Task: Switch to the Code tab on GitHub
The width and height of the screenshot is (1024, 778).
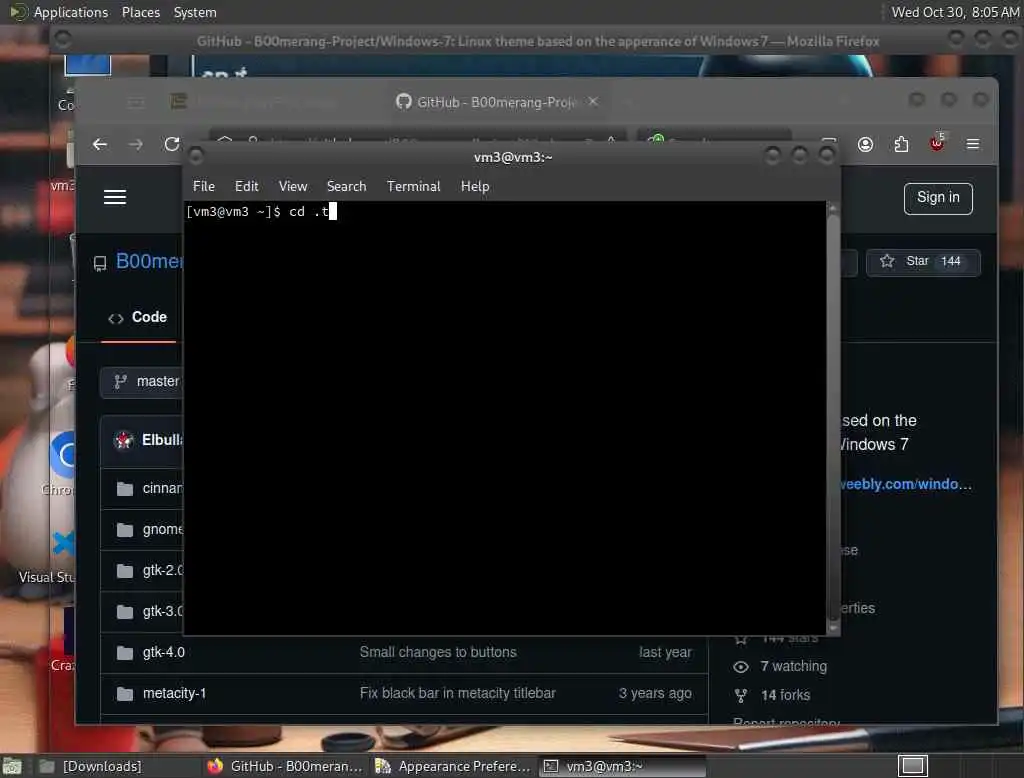Action: (138, 317)
